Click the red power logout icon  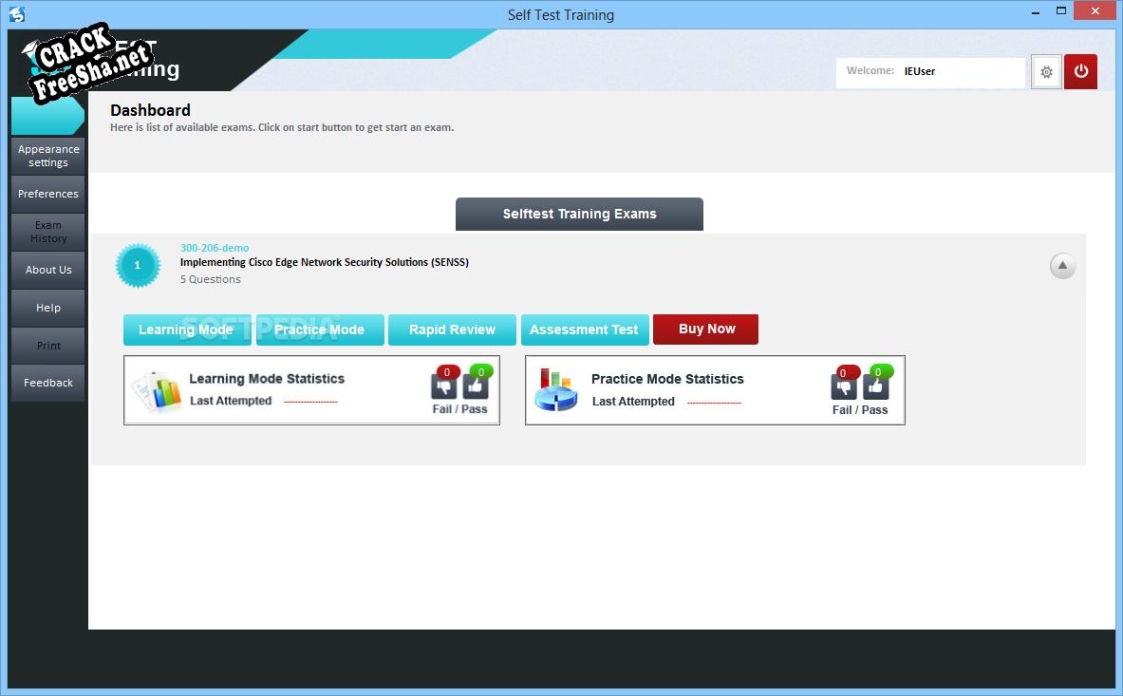(x=1080, y=72)
